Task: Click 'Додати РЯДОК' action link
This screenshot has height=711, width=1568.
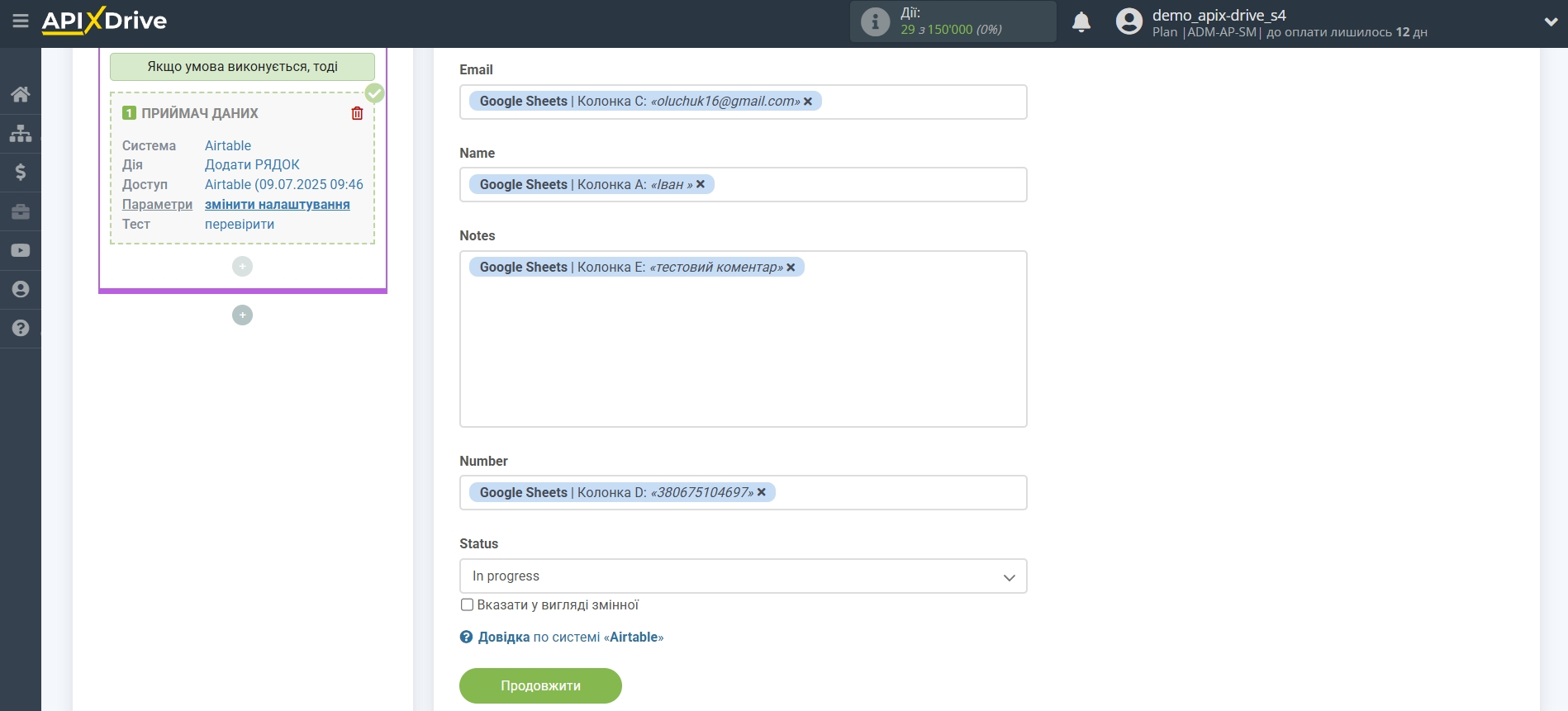Action: click(x=252, y=164)
